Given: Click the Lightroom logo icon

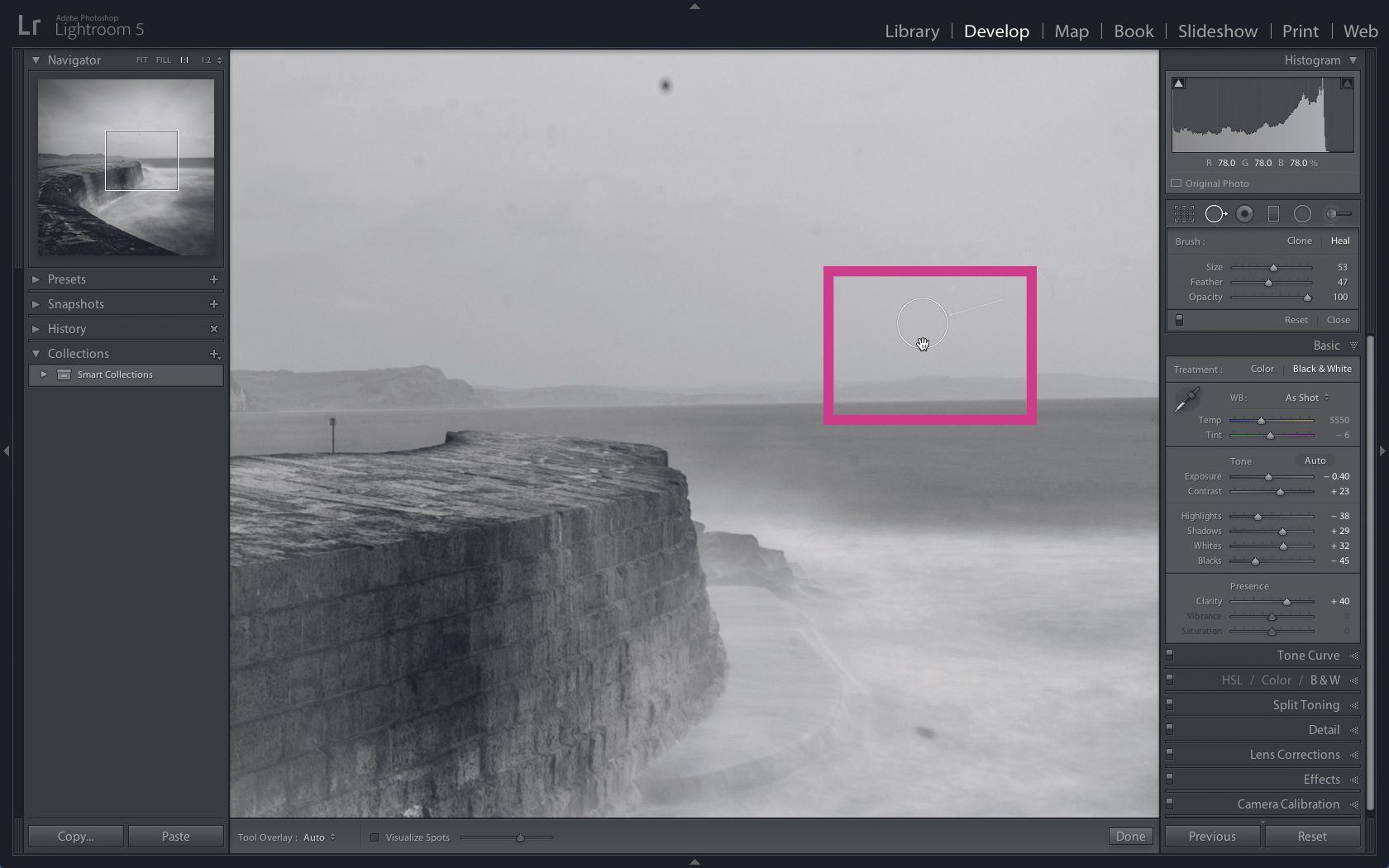Looking at the screenshot, I should point(30,24).
